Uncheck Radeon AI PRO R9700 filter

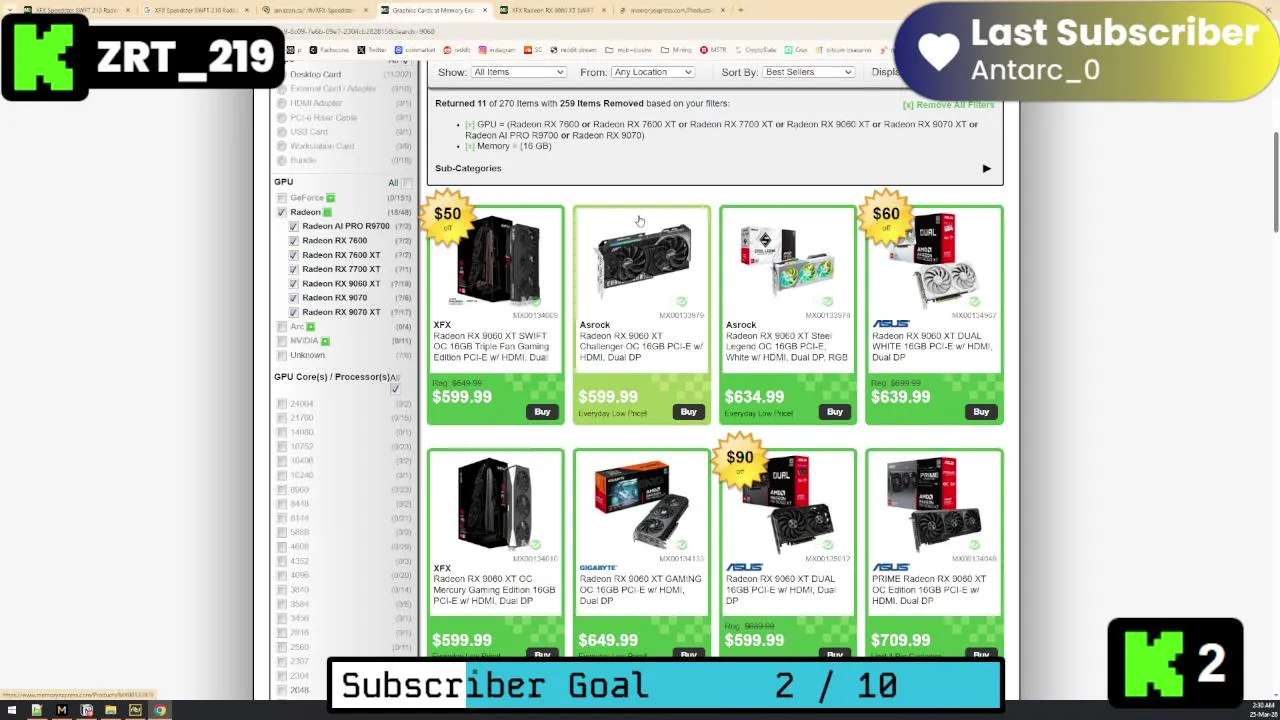point(294,227)
